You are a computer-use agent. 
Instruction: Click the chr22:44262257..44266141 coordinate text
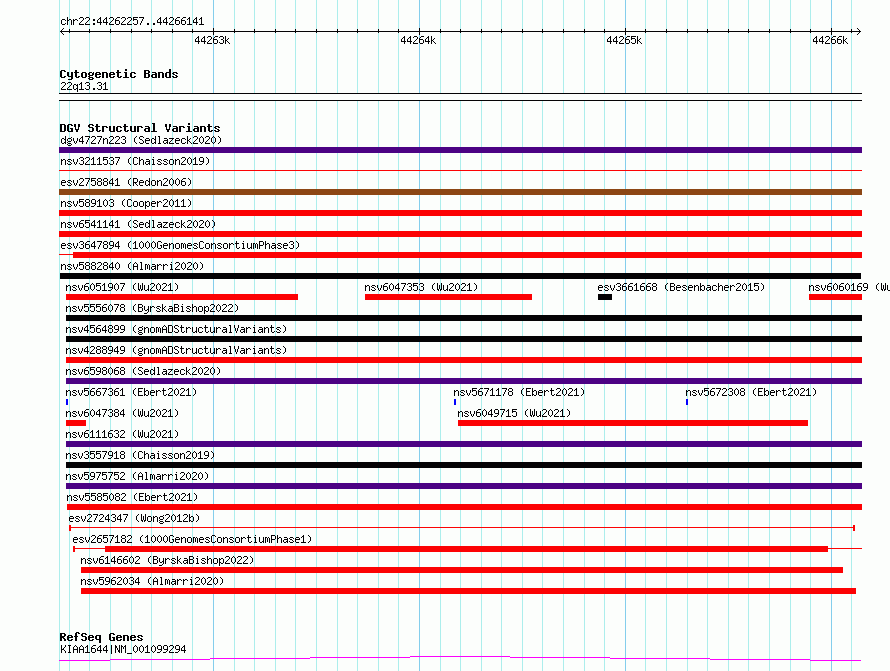click(x=132, y=22)
